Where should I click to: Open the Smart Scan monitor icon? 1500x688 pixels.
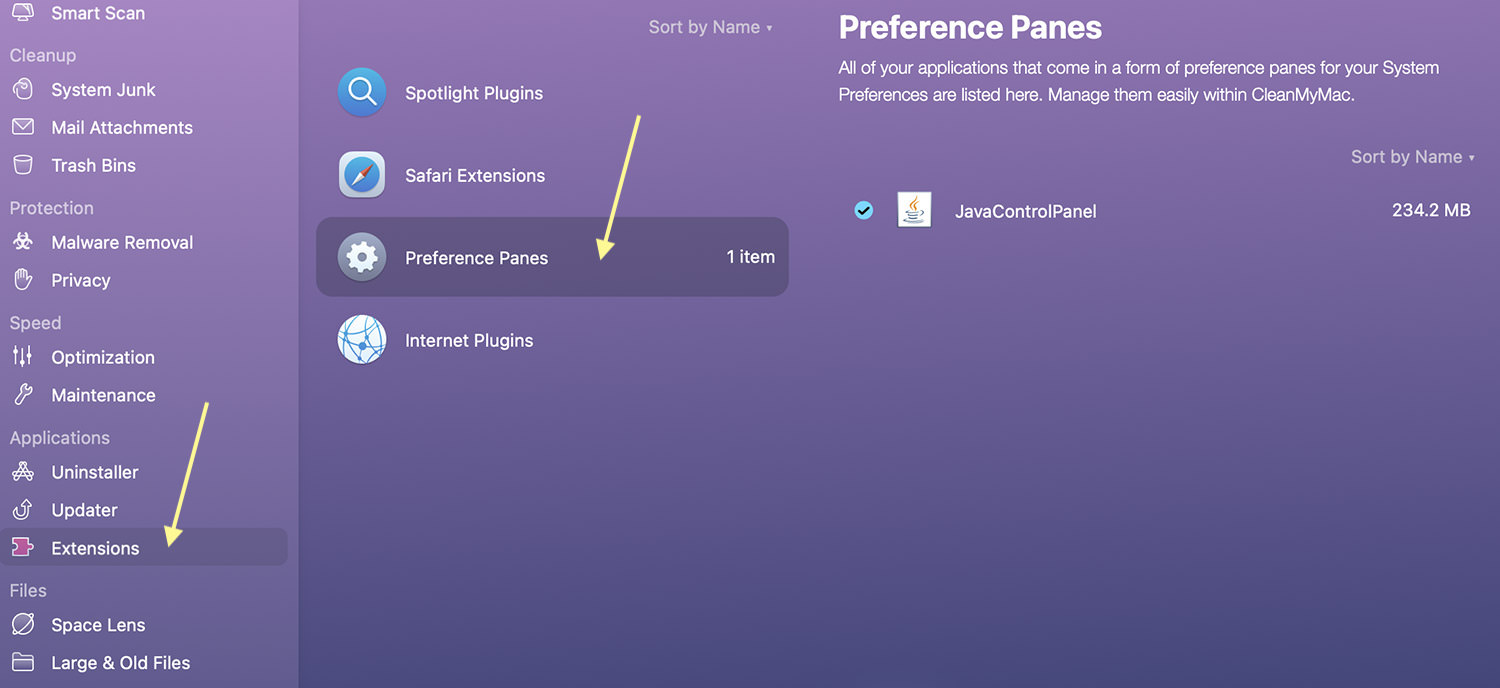22,13
